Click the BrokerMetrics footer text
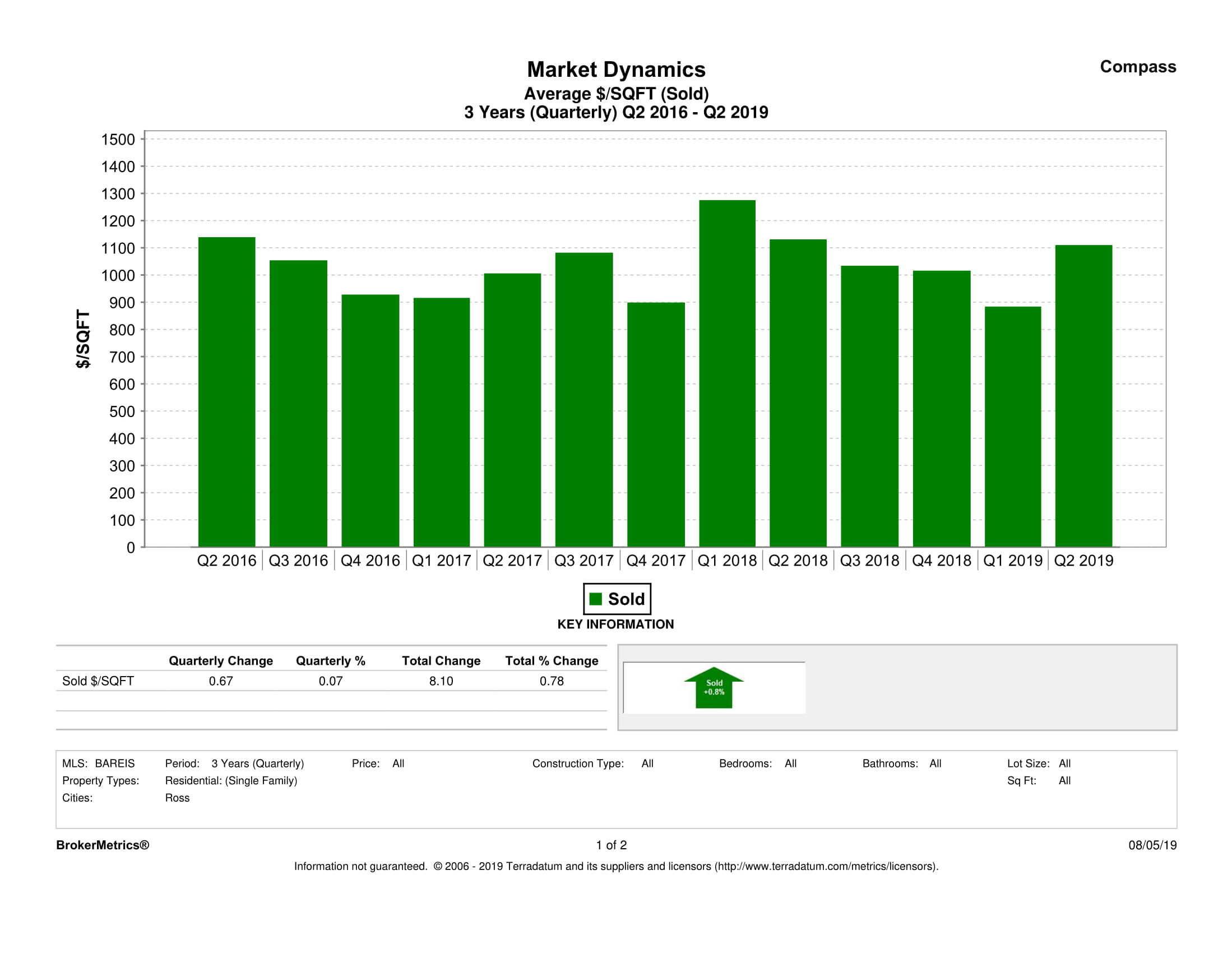Screen dimensions: 1232x953 pos(103,845)
